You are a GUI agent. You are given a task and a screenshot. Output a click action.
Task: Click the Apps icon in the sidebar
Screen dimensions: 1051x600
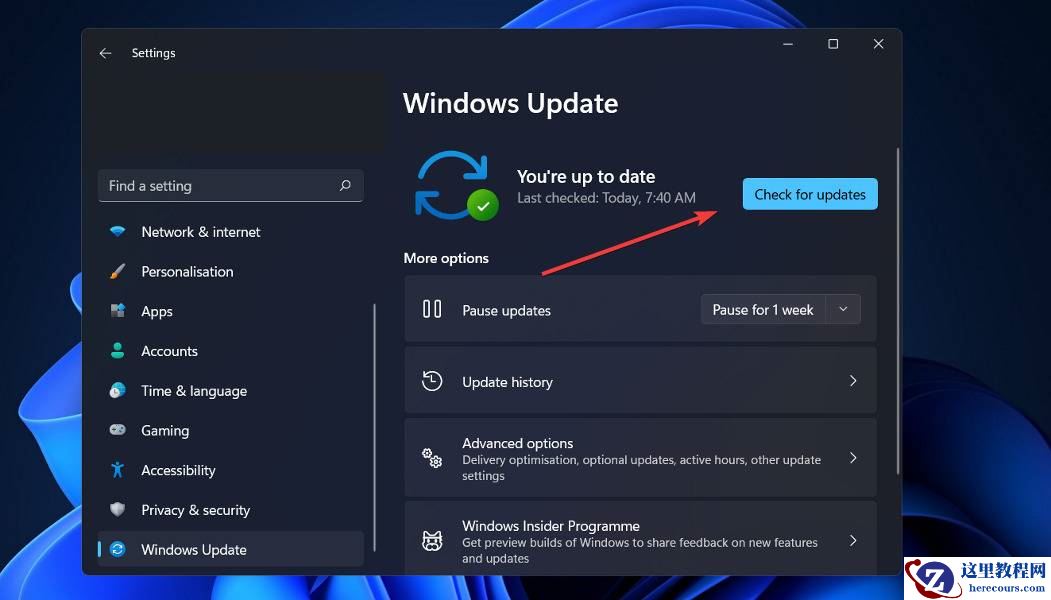(x=117, y=311)
